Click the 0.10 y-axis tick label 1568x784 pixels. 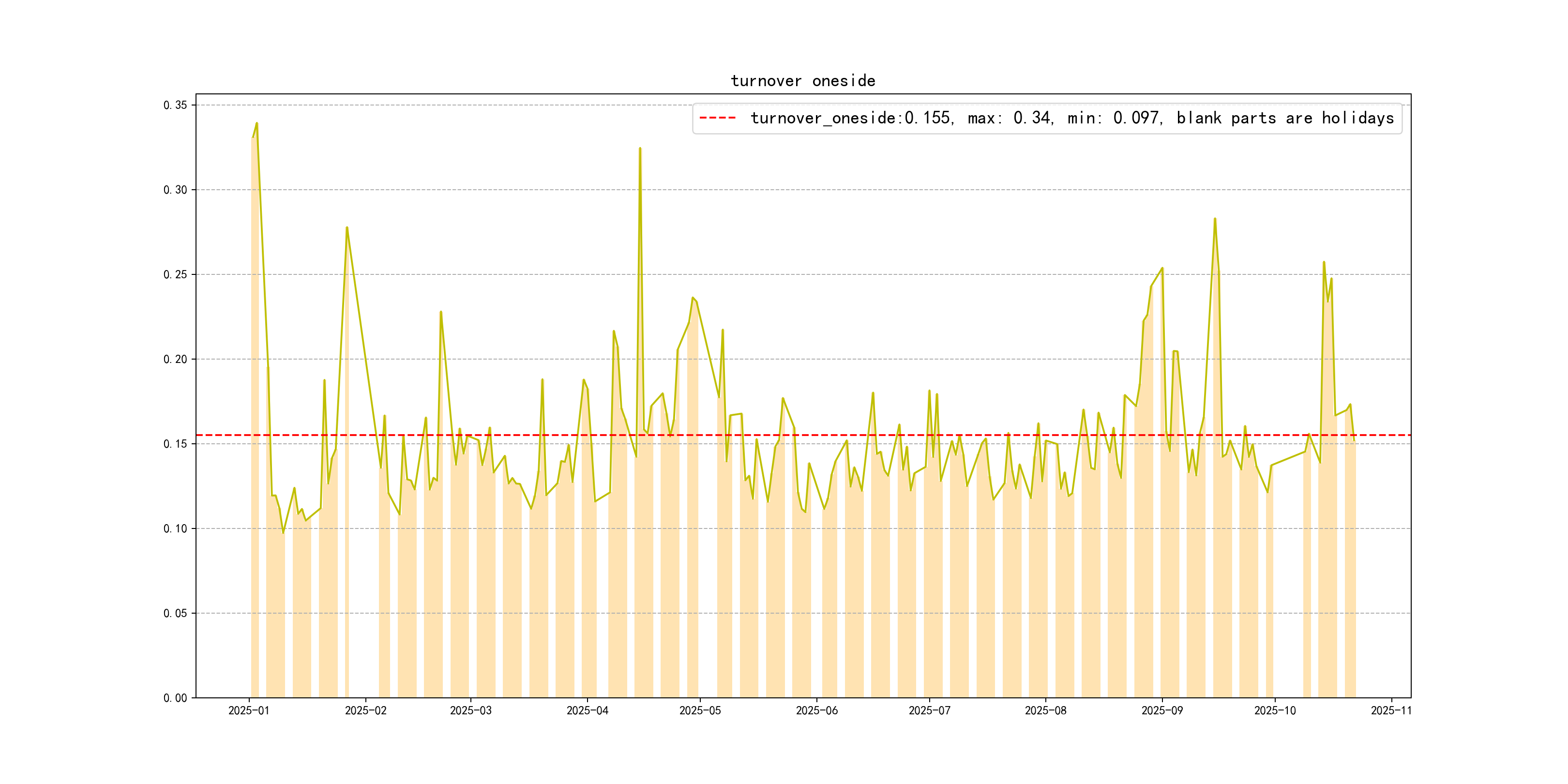[175, 528]
